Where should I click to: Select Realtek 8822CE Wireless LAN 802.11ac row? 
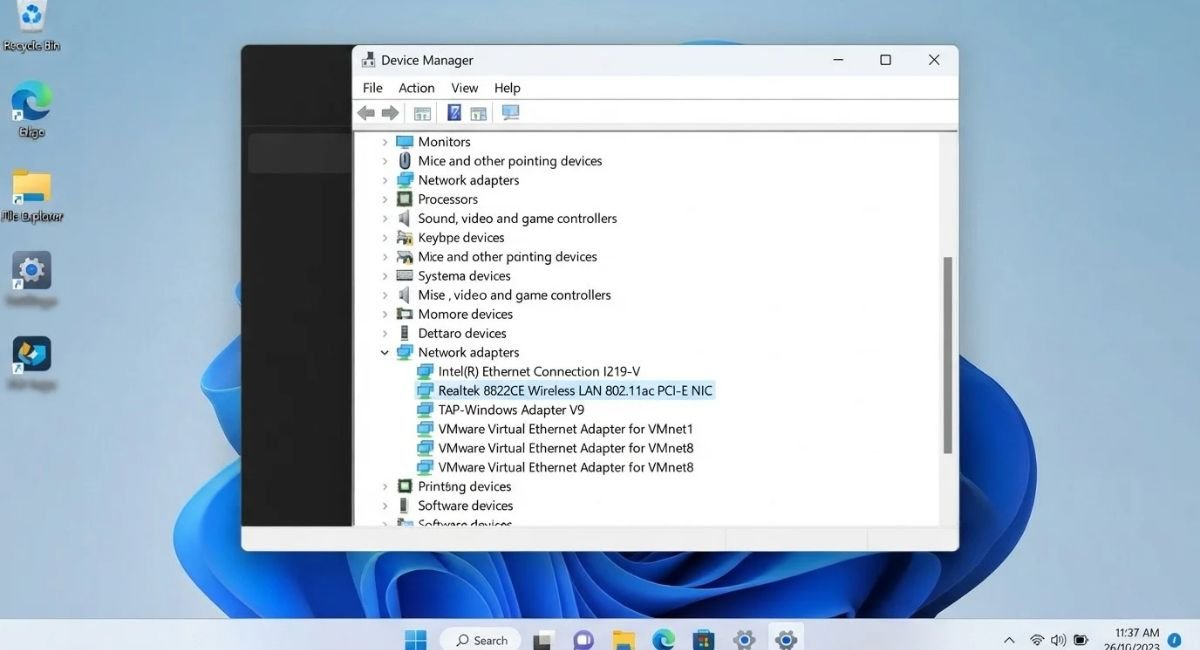pos(564,391)
